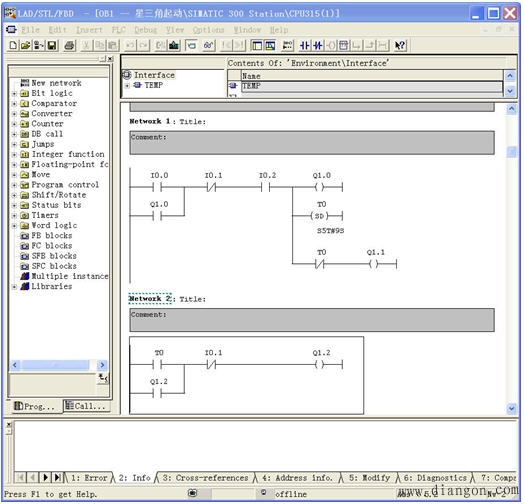
Task: Expand the Timers folder
Action: [x=14, y=215]
